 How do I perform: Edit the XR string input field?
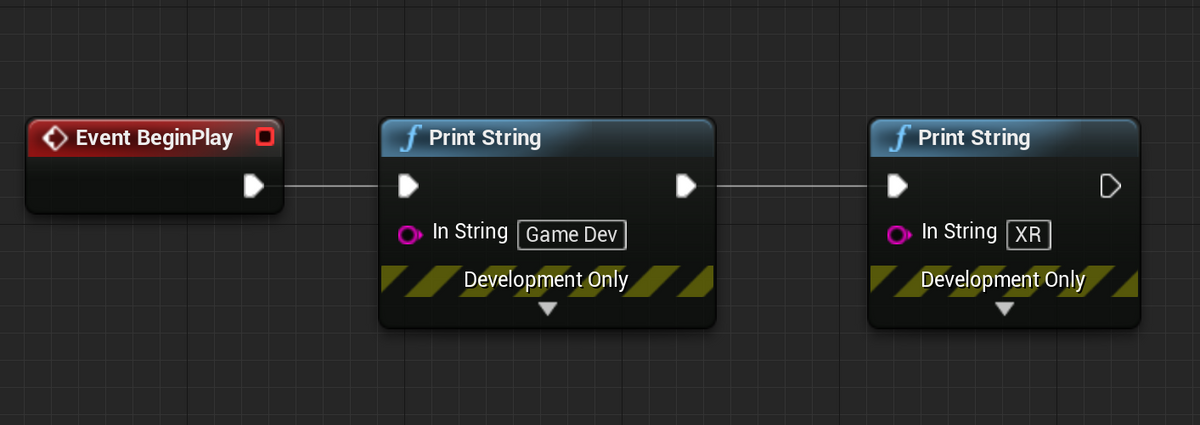point(1029,235)
